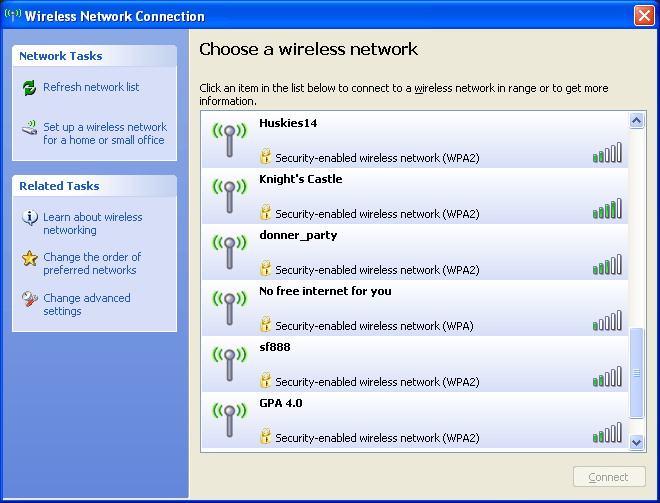Screen dimensions: 660x503
Task: Select the No free internet for you network
Action: [325, 291]
